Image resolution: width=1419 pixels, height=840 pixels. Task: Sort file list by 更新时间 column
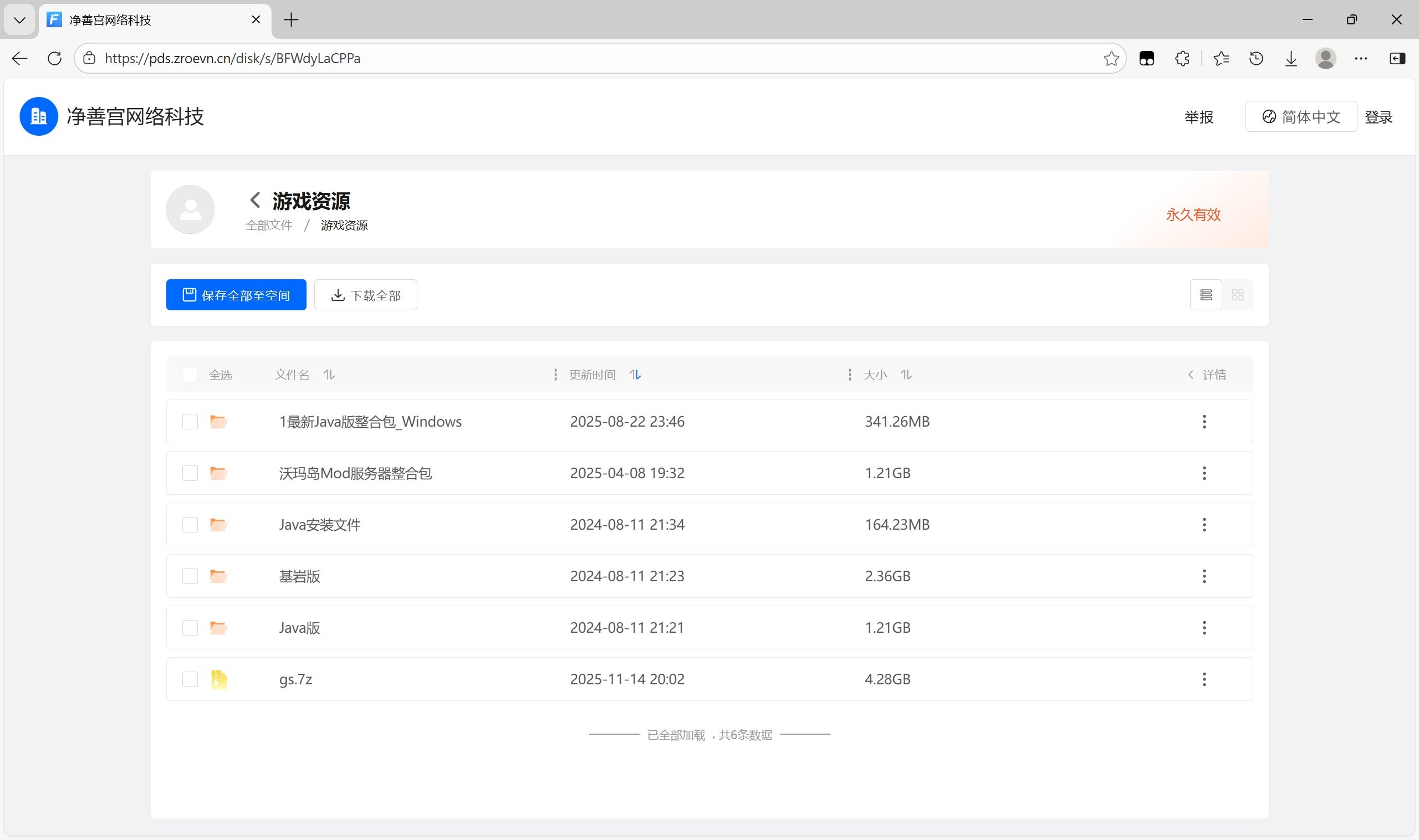point(635,375)
